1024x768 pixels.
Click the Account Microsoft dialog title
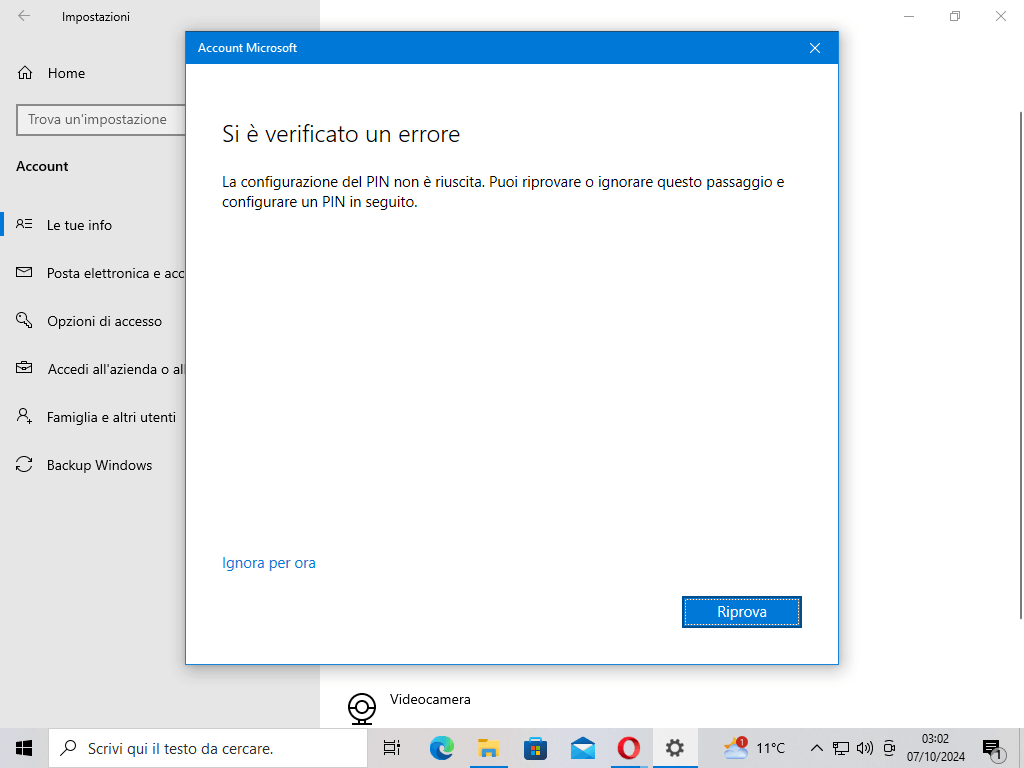[248, 48]
